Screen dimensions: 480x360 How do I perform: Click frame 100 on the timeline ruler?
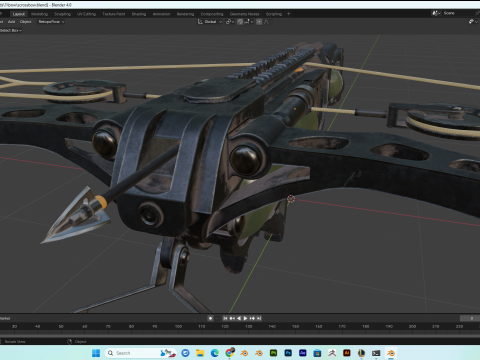click(178, 326)
